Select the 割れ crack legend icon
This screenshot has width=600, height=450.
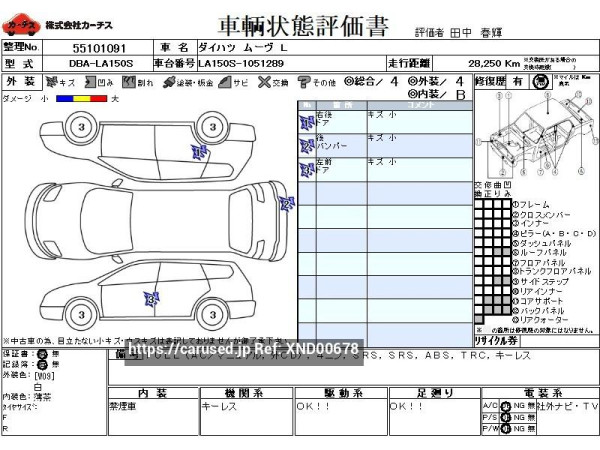point(129,82)
